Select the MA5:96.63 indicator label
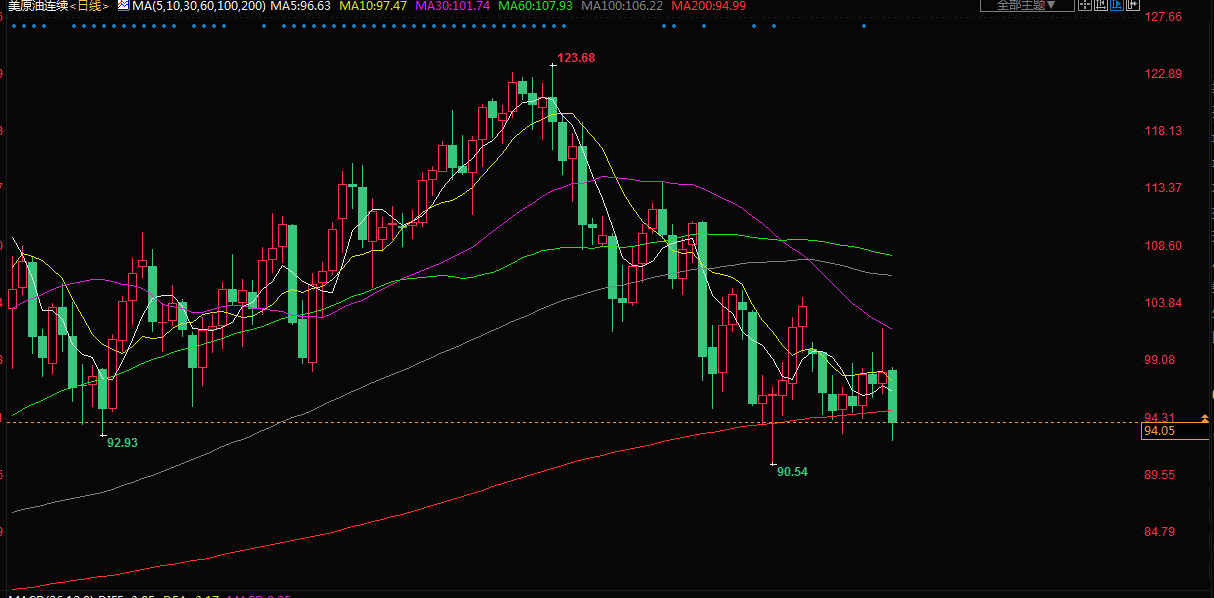Viewport: 1214px width, 598px height. coord(301,6)
